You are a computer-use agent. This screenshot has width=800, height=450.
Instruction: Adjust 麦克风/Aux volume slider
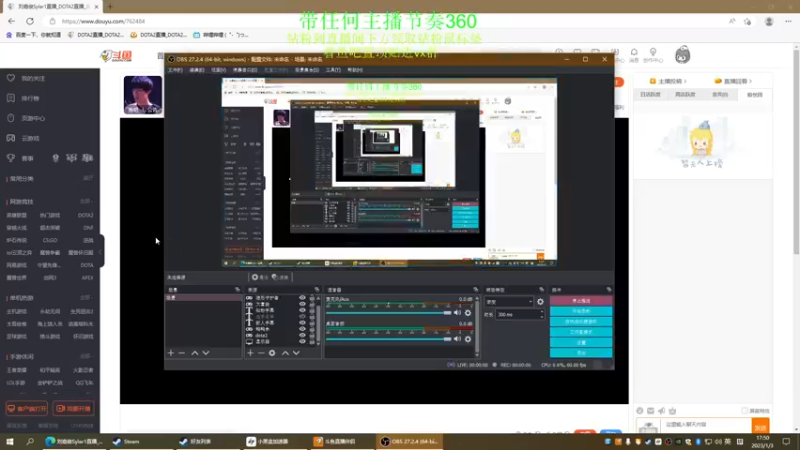(389, 313)
